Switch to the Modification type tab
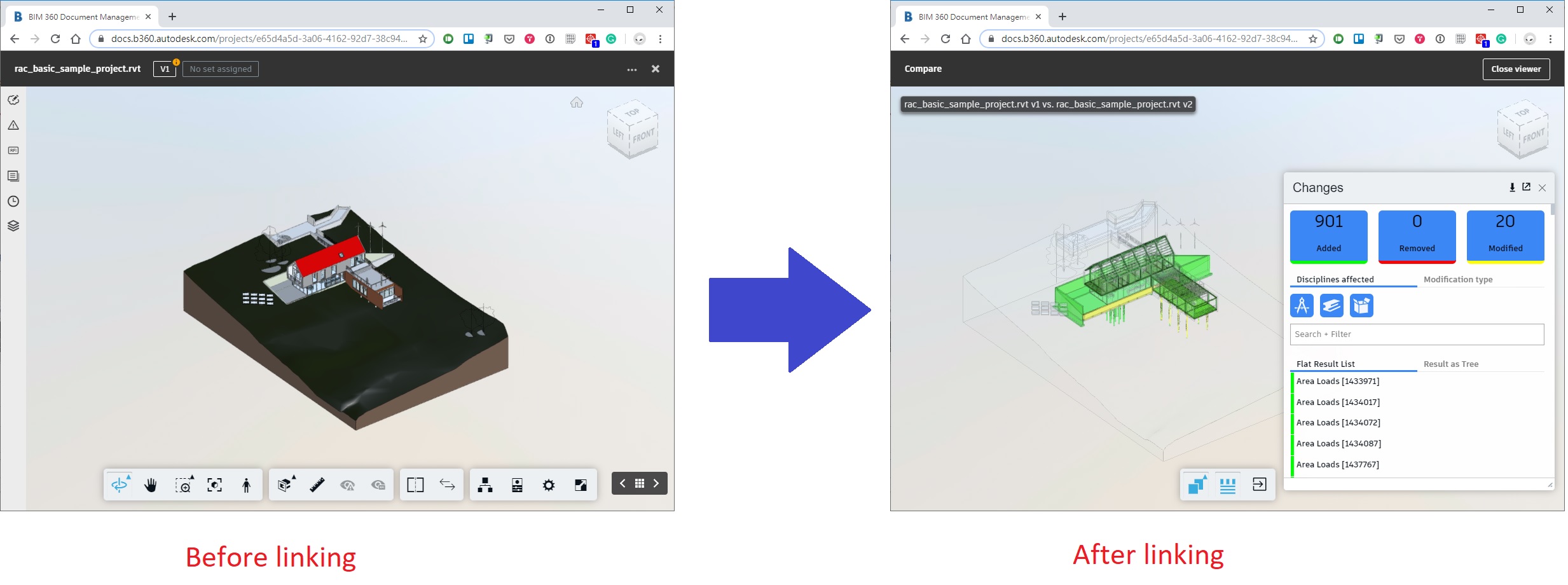The width and height of the screenshot is (1568, 585). point(1457,279)
